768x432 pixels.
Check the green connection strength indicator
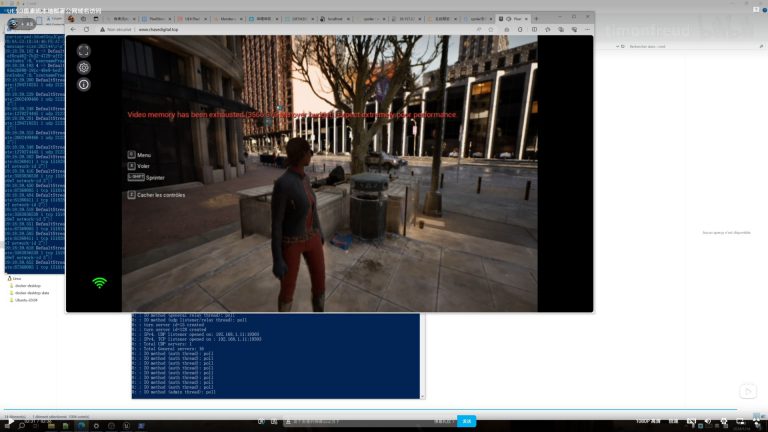coord(99,283)
